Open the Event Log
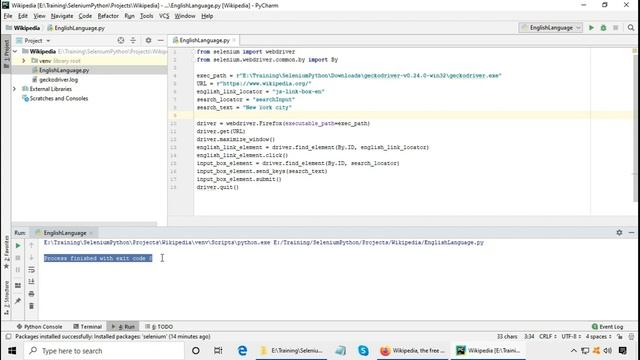This screenshot has height=360, width=640. [607, 327]
